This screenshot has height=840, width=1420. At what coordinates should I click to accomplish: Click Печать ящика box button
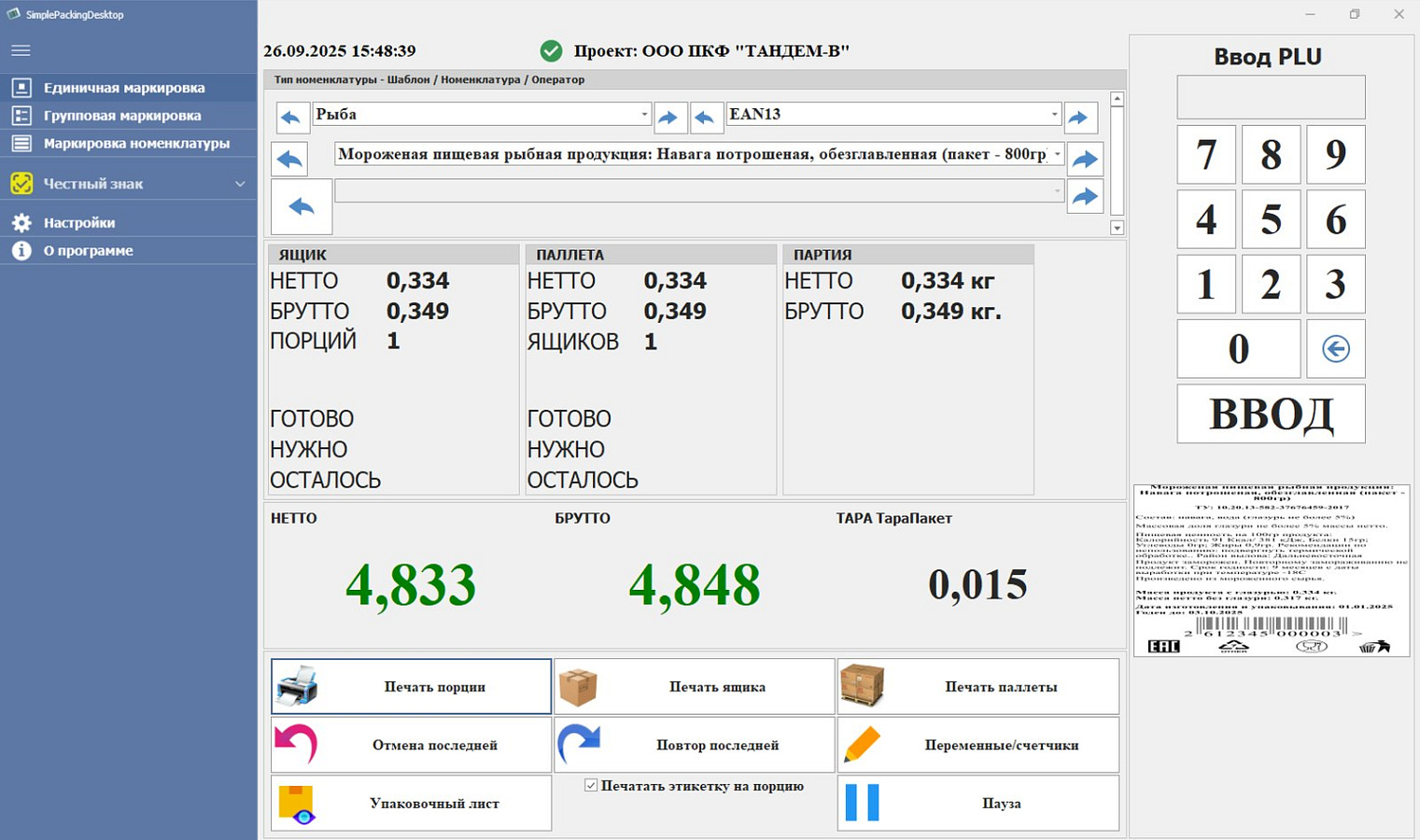[x=695, y=687]
